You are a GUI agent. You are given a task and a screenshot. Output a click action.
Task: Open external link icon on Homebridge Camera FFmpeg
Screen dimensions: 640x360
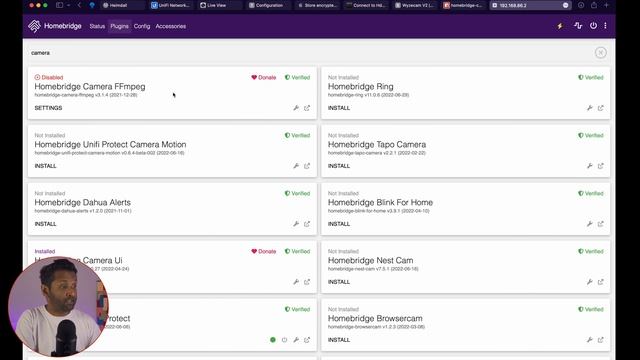pyautogui.click(x=307, y=108)
